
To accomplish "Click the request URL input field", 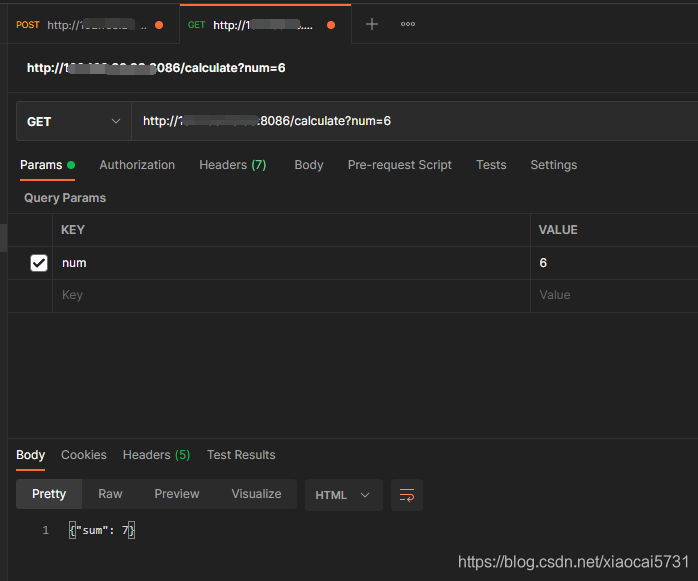I will point(414,121).
